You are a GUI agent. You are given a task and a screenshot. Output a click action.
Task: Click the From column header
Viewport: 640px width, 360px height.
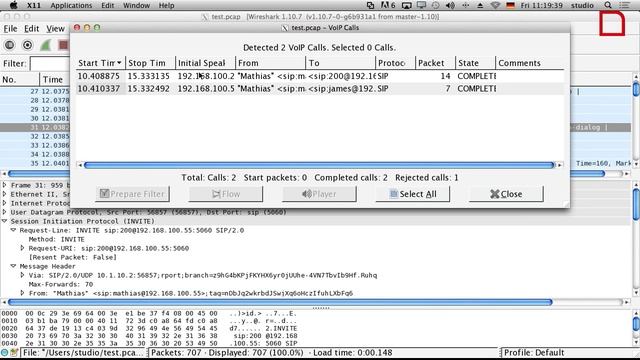(270, 63)
